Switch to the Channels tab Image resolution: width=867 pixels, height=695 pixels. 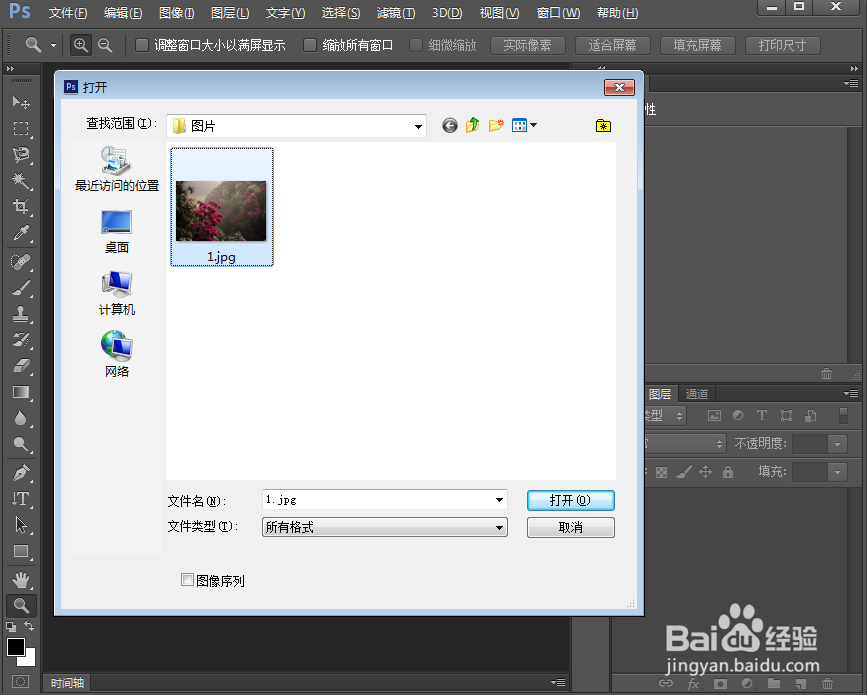click(697, 394)
